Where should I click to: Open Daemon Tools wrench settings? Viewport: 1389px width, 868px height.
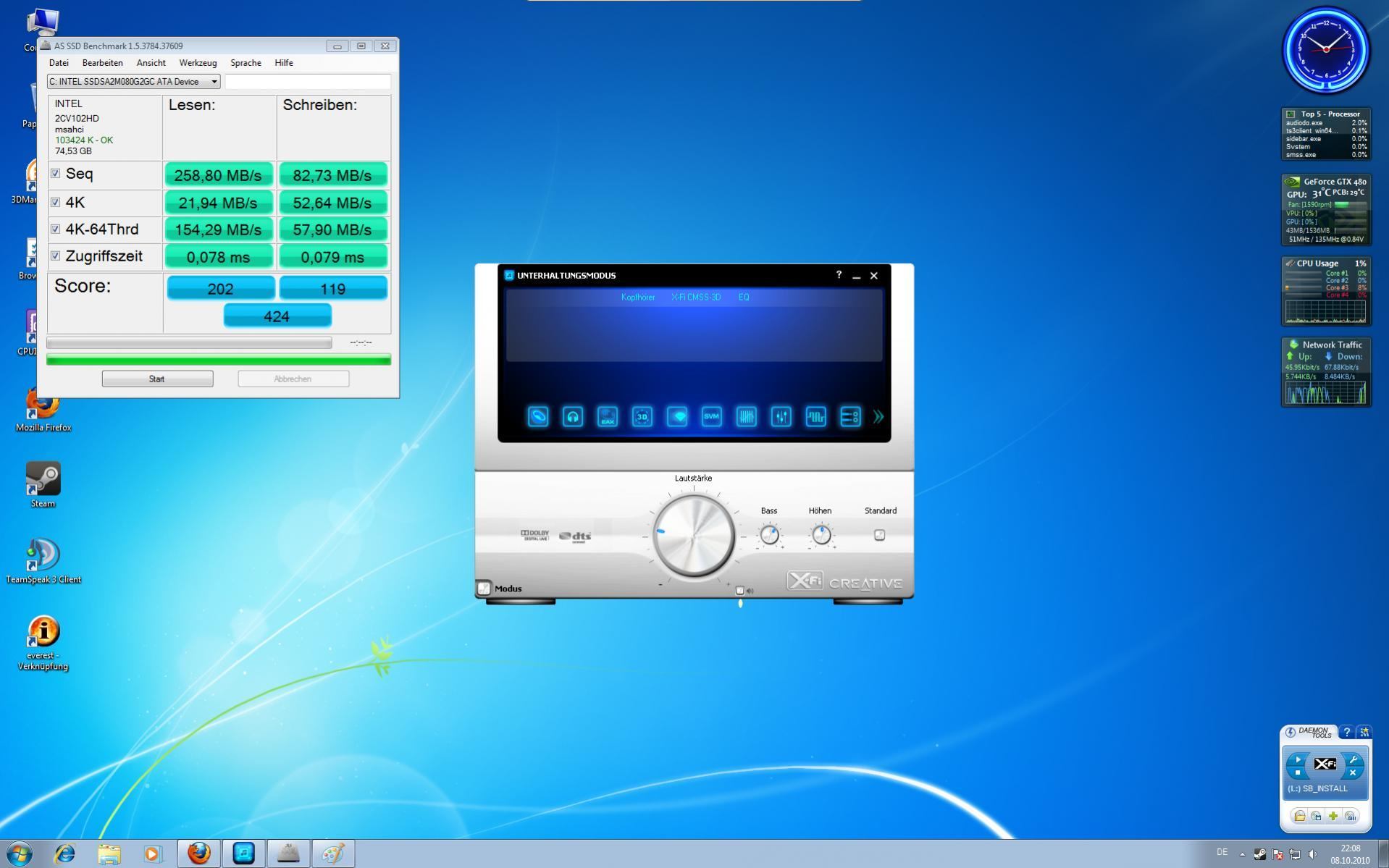(1353, 760)
